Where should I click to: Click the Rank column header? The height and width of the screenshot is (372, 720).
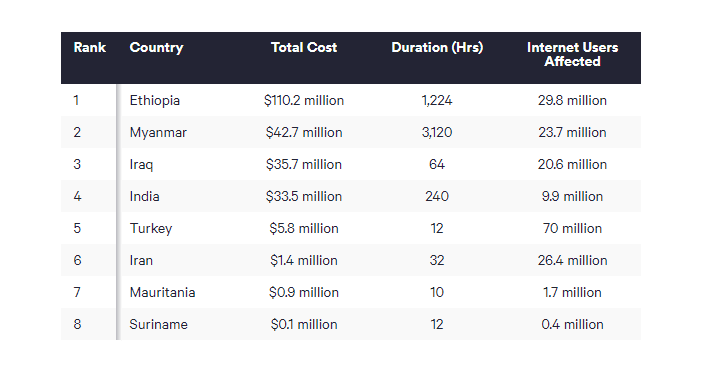90,47
